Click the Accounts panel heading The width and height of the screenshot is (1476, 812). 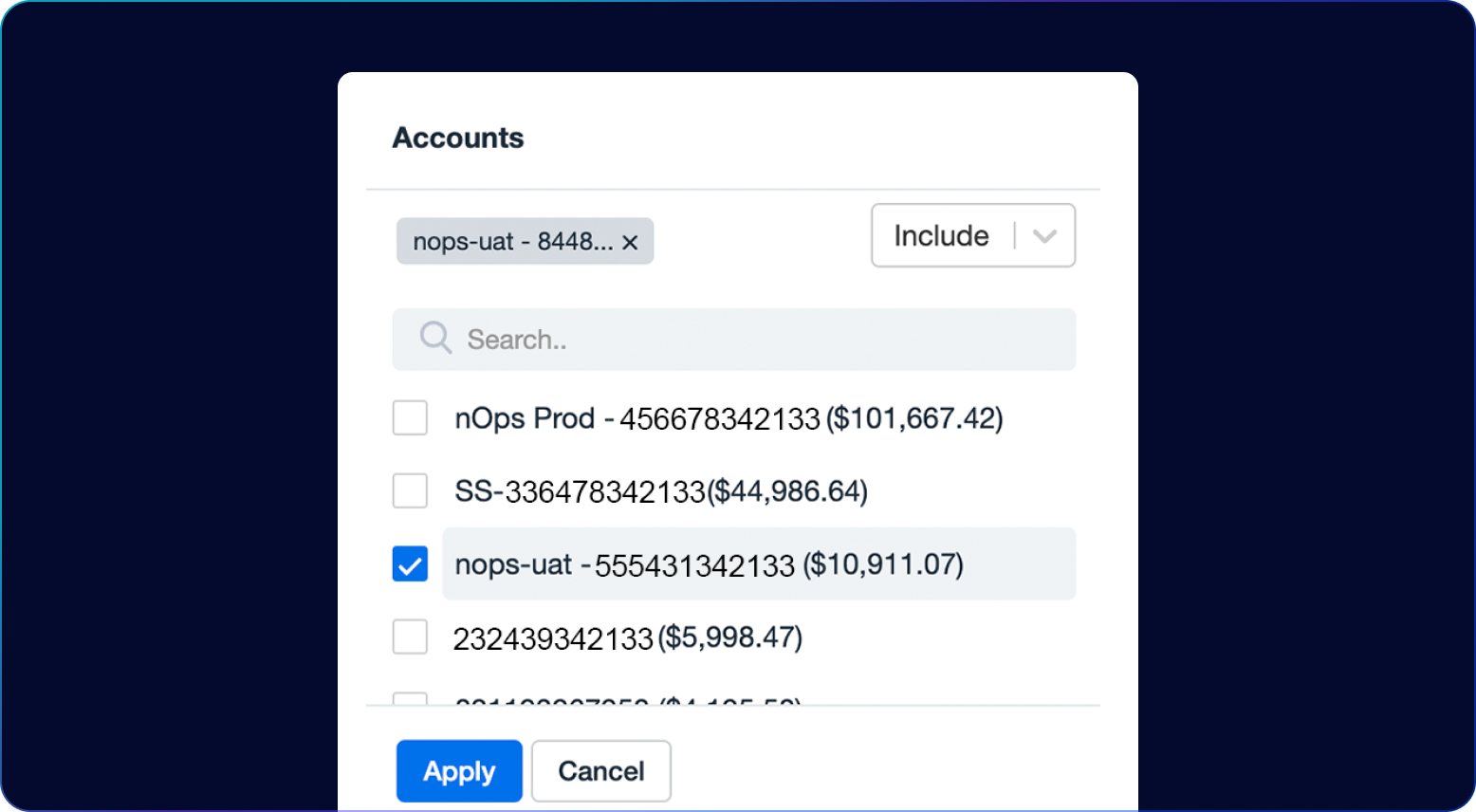click(458, 138)
